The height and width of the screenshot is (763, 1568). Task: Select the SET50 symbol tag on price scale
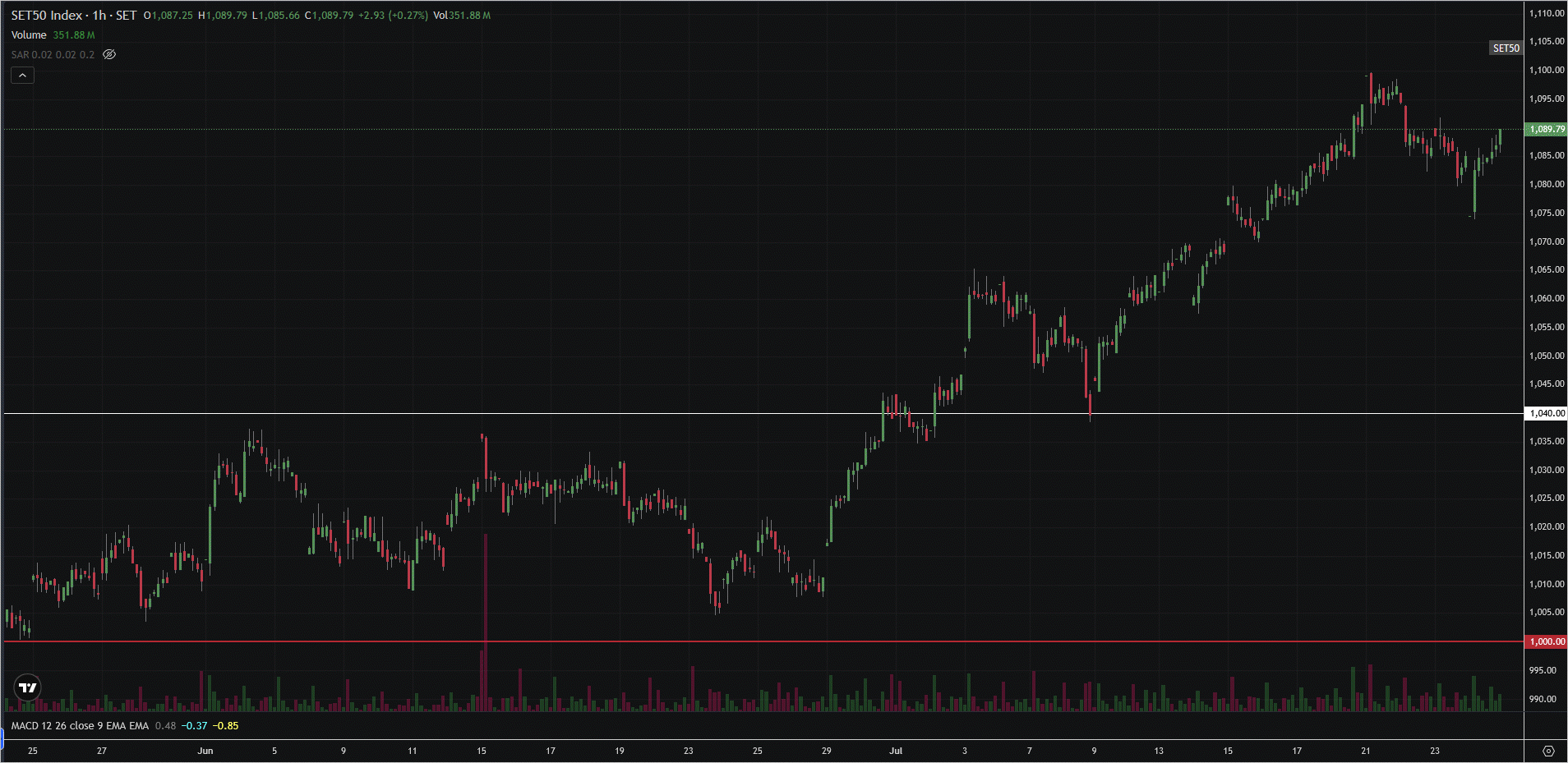(x=1506, y=48)
